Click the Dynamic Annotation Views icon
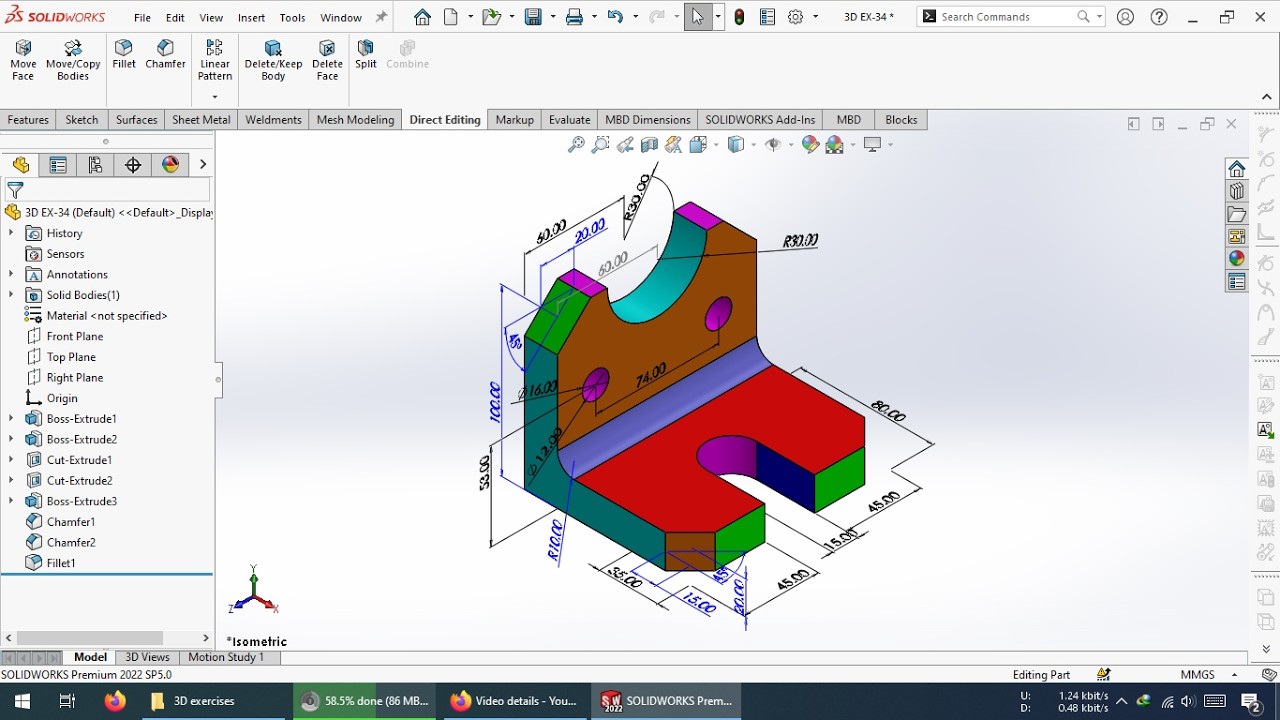 [x=673, y=145]
